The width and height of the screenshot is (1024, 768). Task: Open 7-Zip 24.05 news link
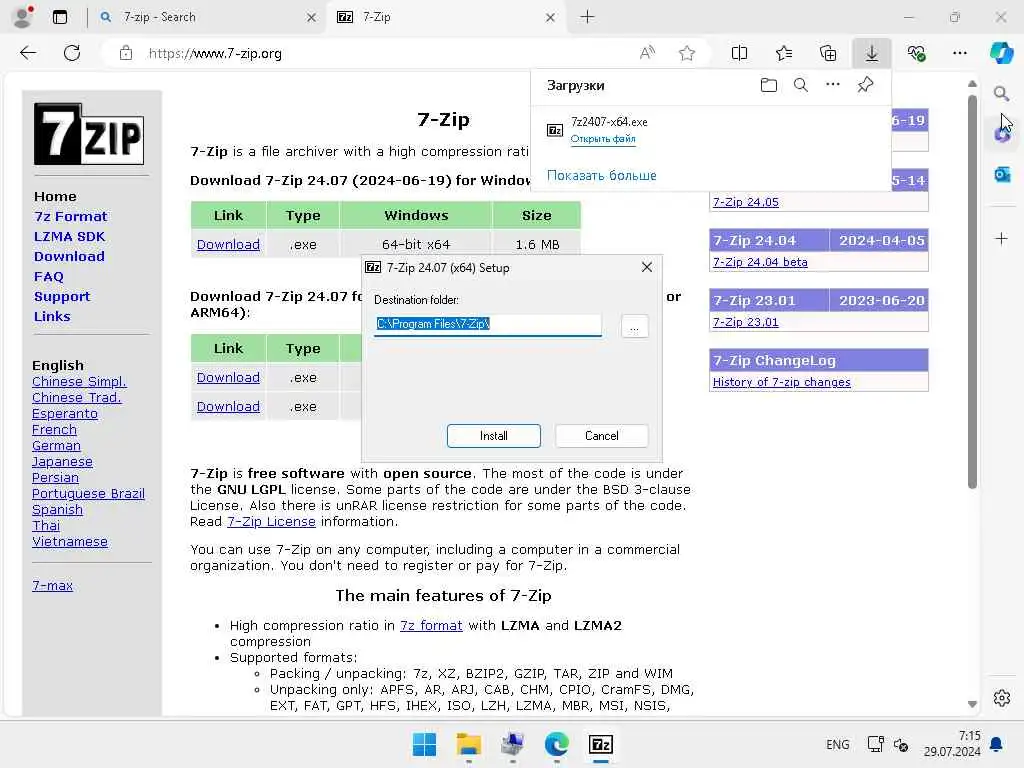(x=745, y=202)
